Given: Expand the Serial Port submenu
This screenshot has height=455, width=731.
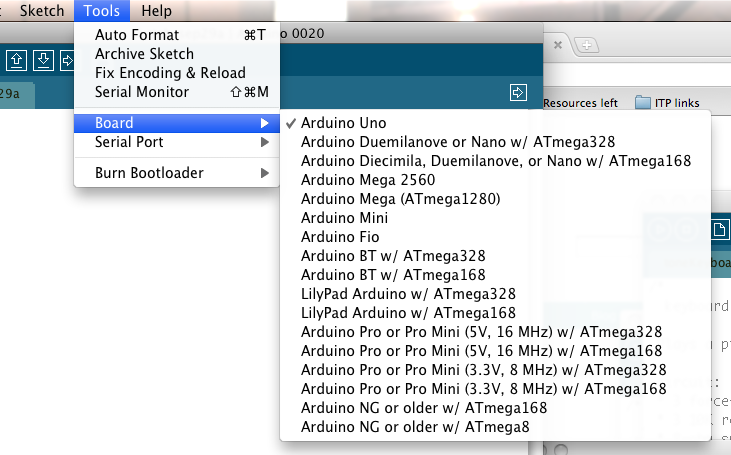Looking at the screenshot, I should (176, 142).
